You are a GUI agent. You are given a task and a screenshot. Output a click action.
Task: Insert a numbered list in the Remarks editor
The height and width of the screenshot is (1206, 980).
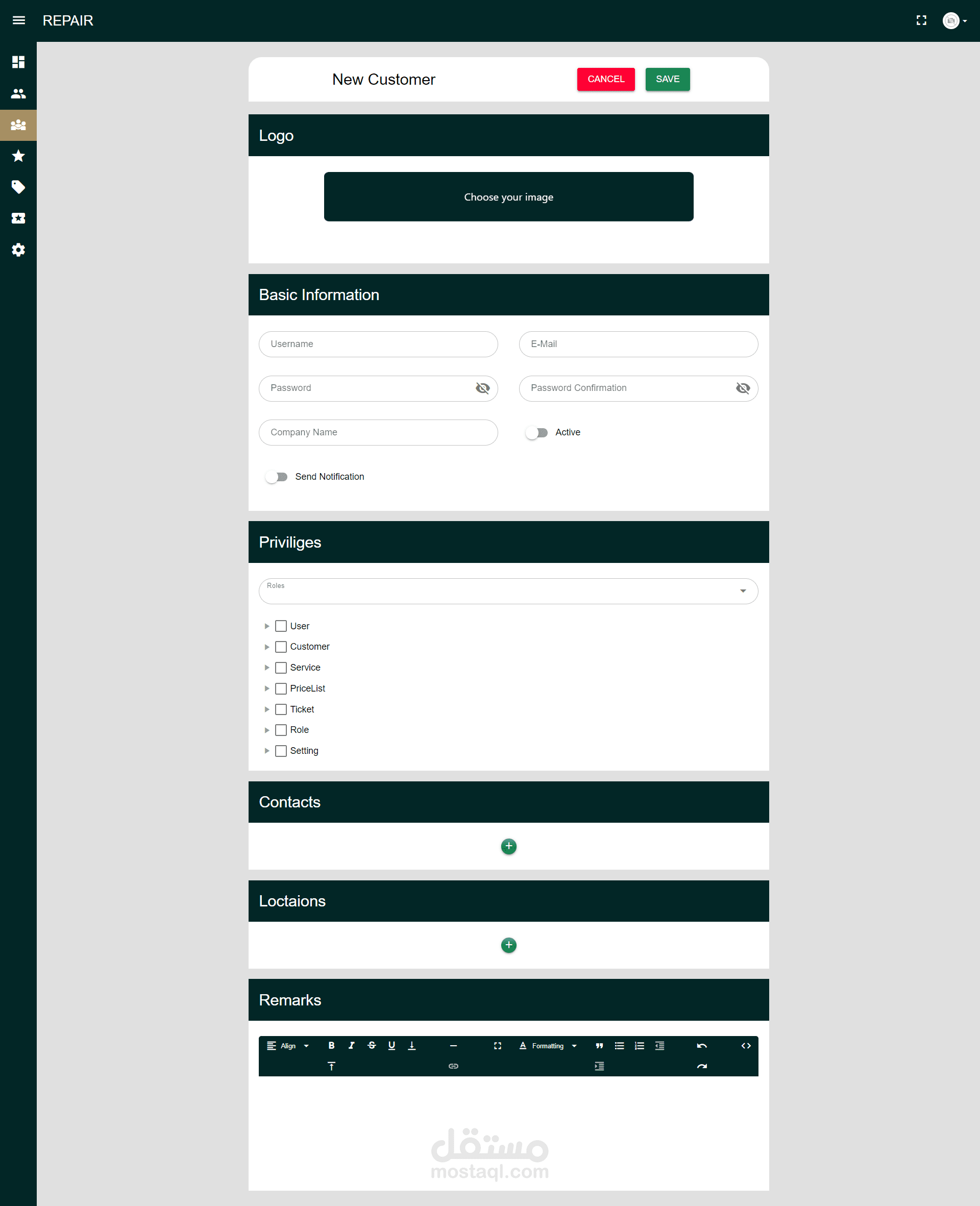coord(639,1046)
